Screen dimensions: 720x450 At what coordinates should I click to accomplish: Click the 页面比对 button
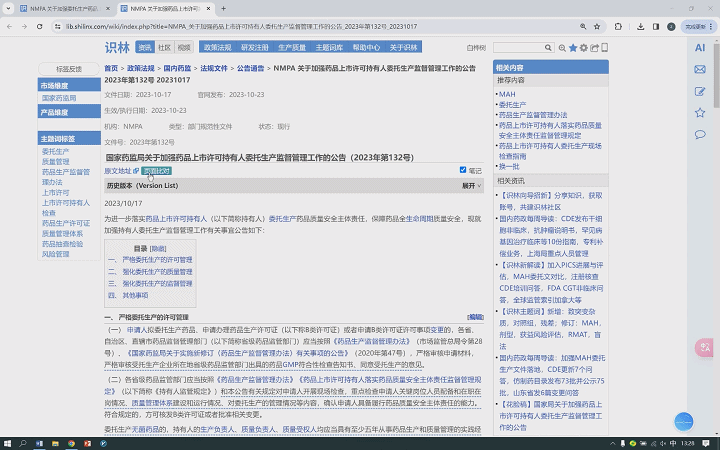tap(156, 171)
